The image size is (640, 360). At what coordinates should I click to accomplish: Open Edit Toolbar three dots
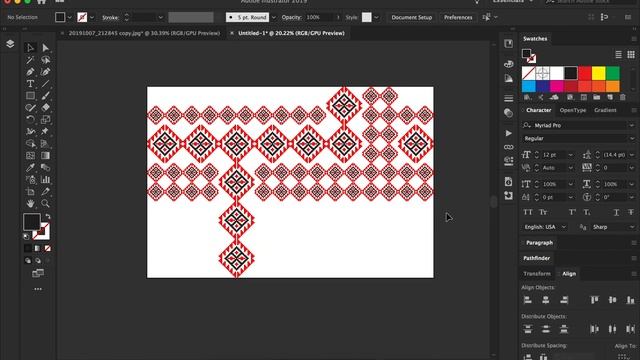tap(38, 289)
